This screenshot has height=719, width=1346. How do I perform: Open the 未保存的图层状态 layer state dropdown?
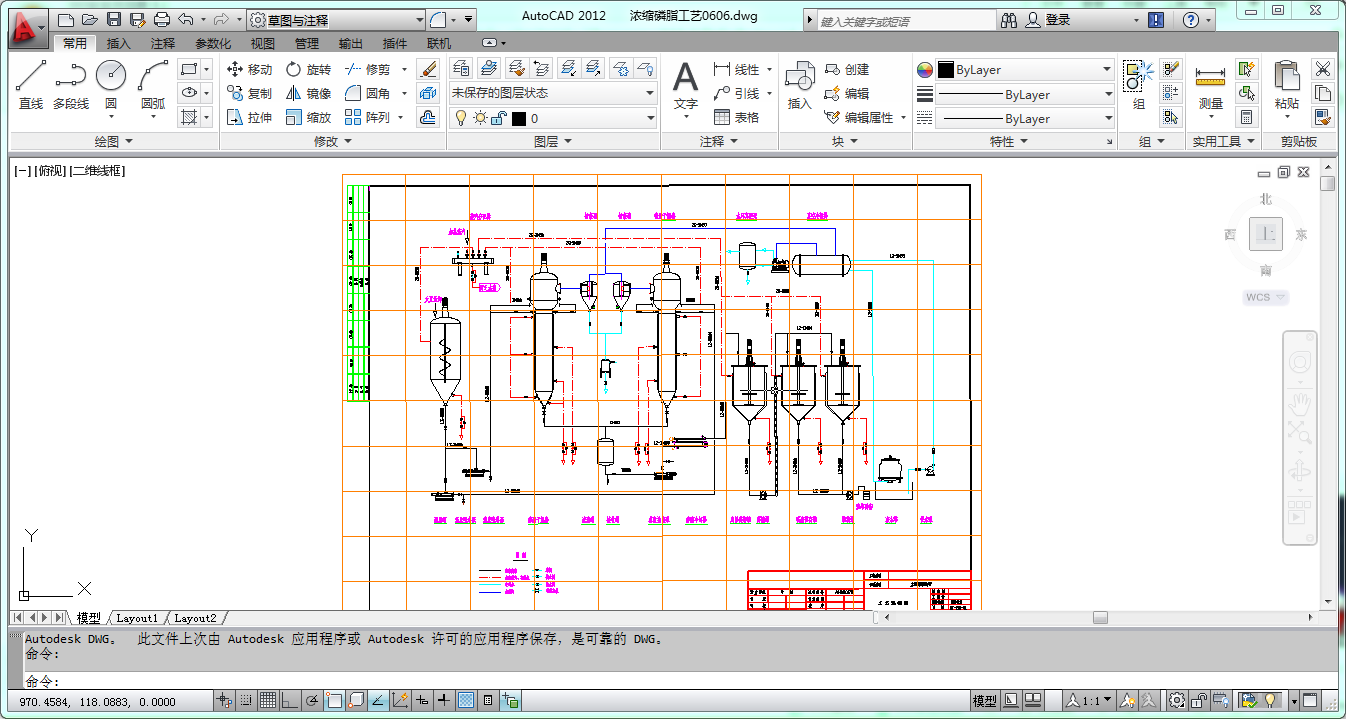tap(552, 93)
